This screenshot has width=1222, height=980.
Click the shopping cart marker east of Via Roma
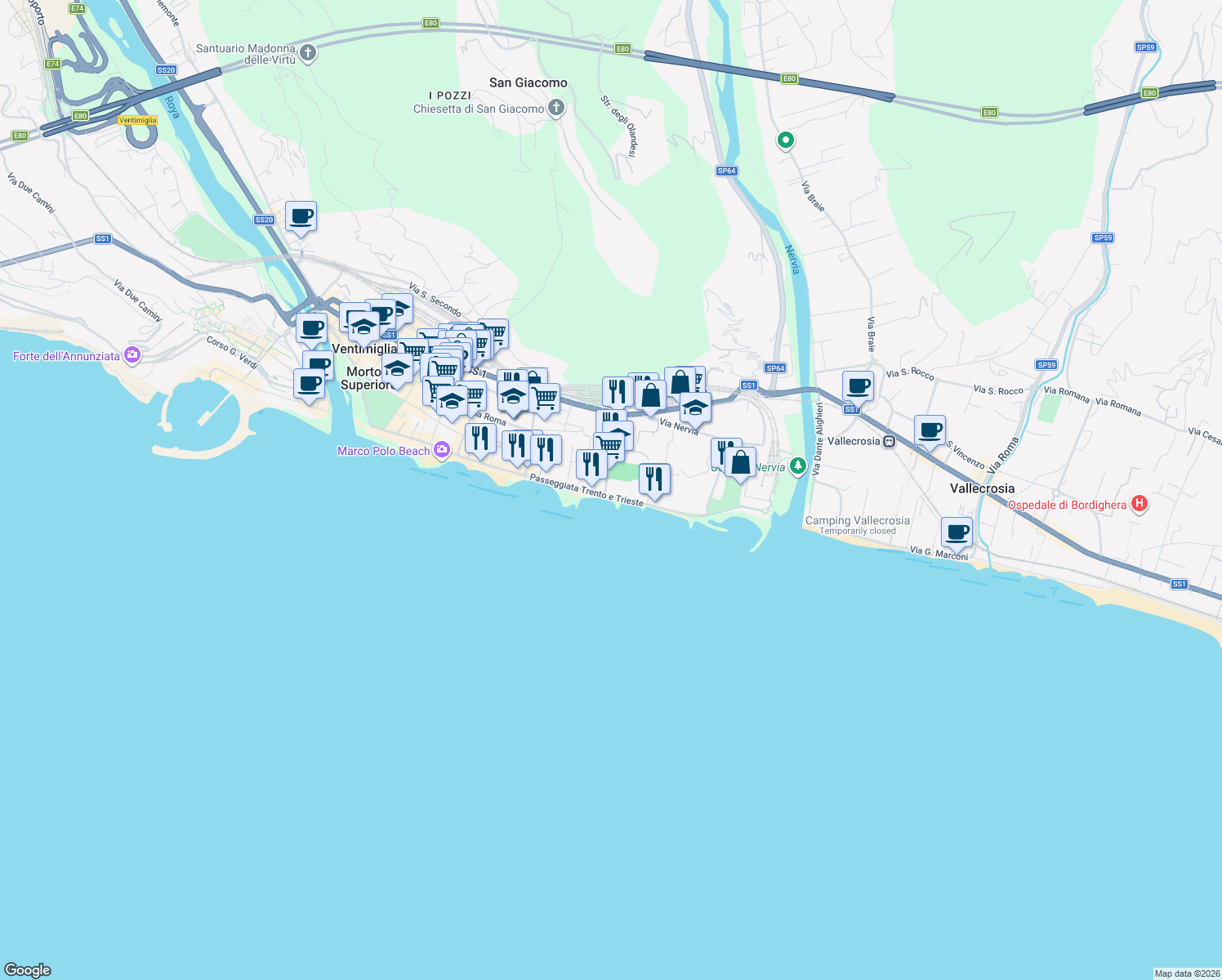[544, 396]
